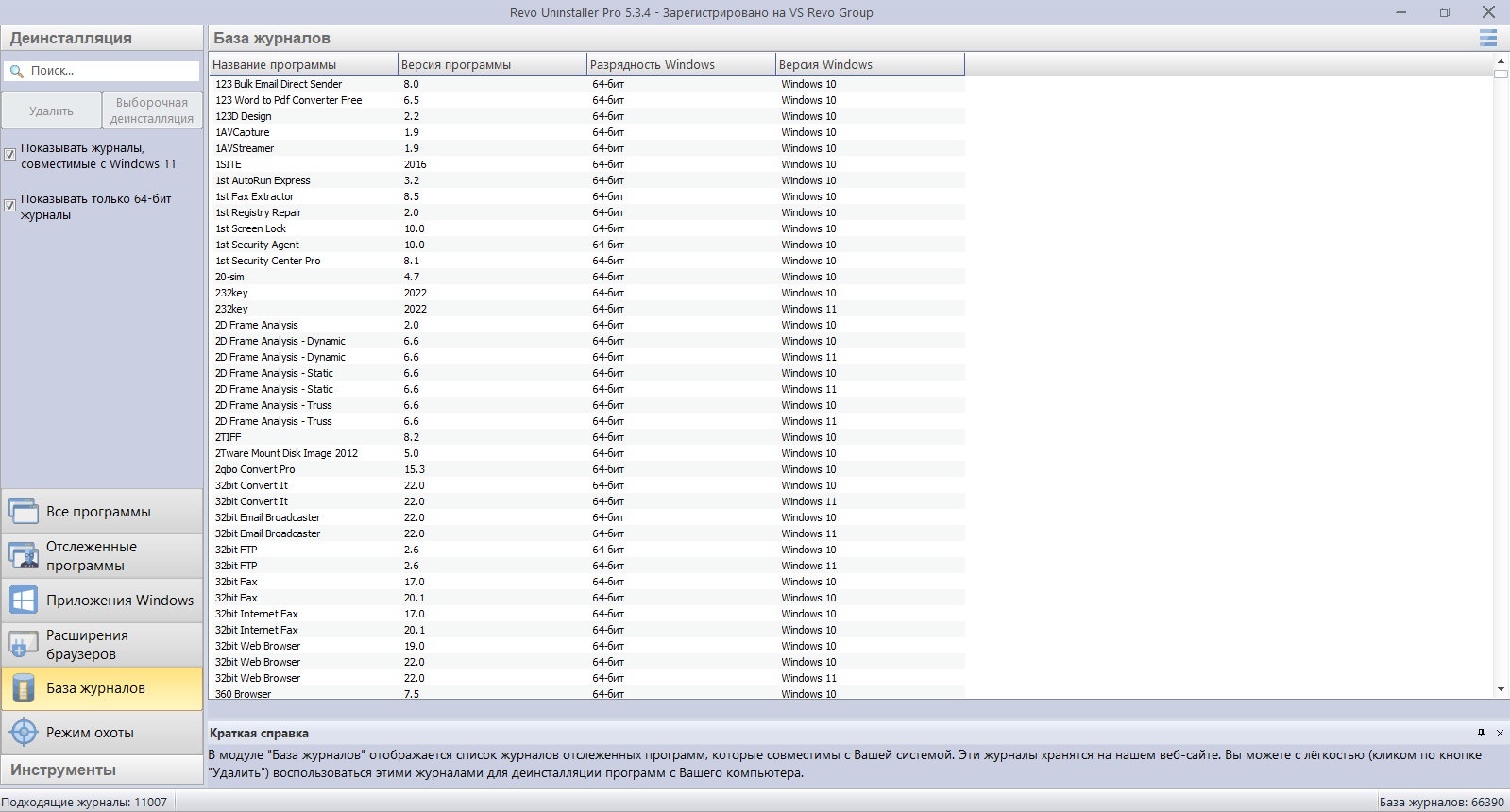1510x812 pixels.
Task: Open the Все программы section
Action: [102, 511]
